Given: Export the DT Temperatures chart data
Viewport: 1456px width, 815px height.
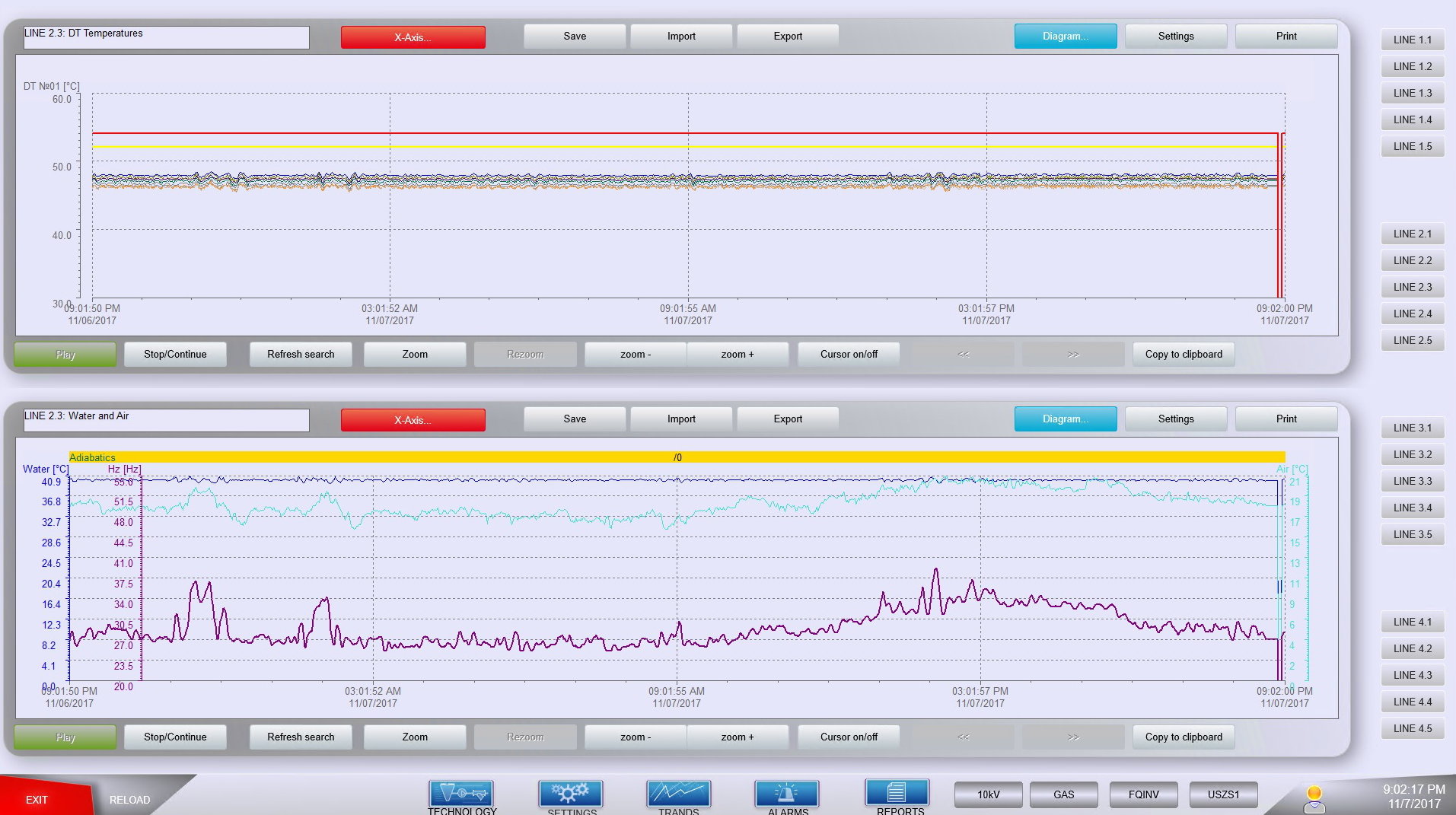Looking at the screenshot, I should click(788, 37).
